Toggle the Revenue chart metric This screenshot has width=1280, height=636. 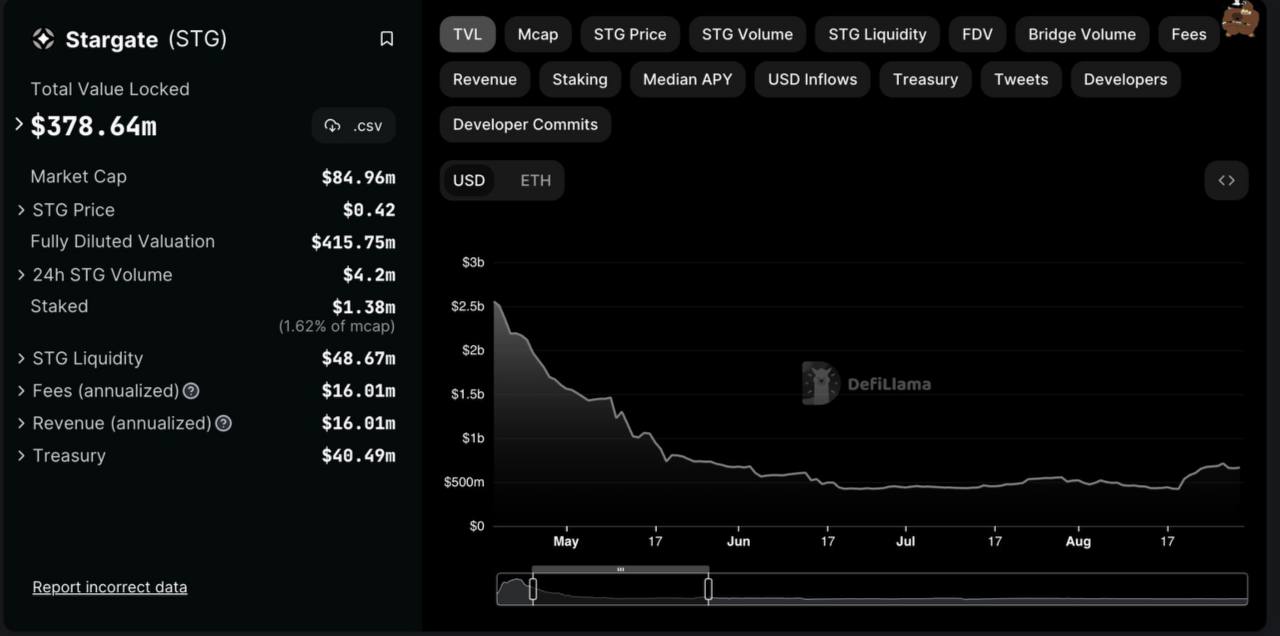tap(485, 79)
